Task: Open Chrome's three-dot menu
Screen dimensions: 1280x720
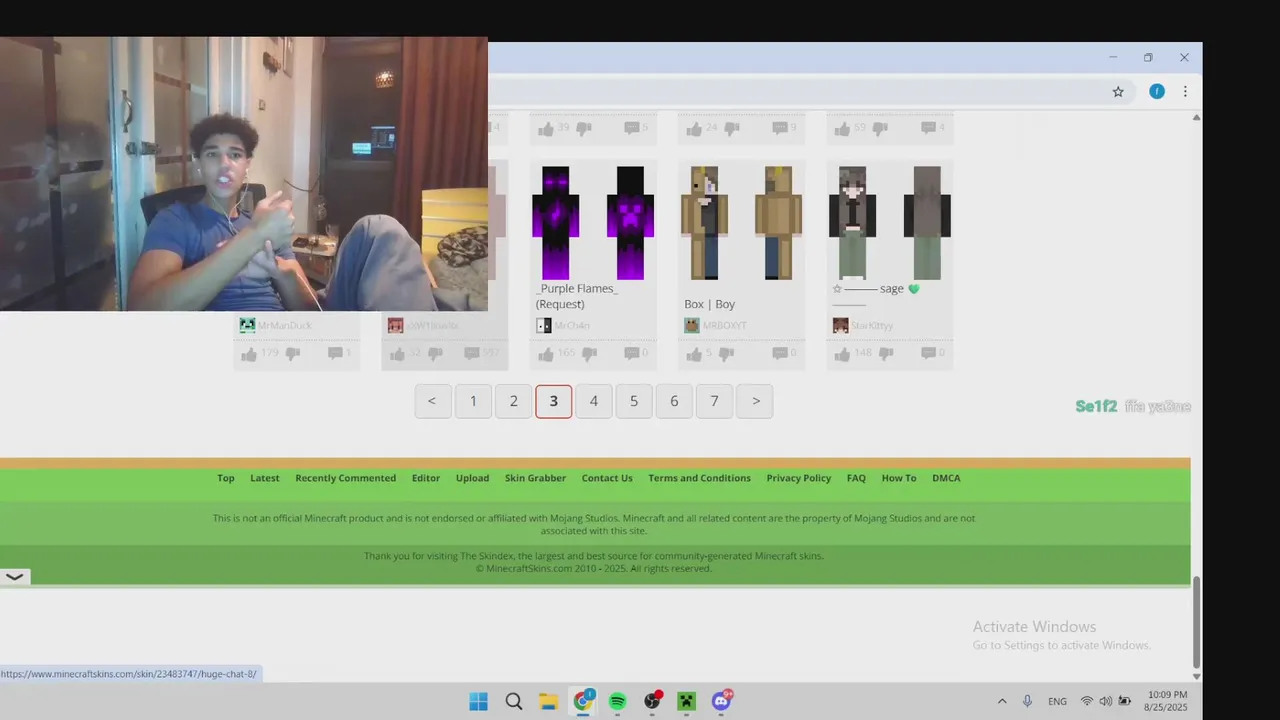Action: point(1185,92)
